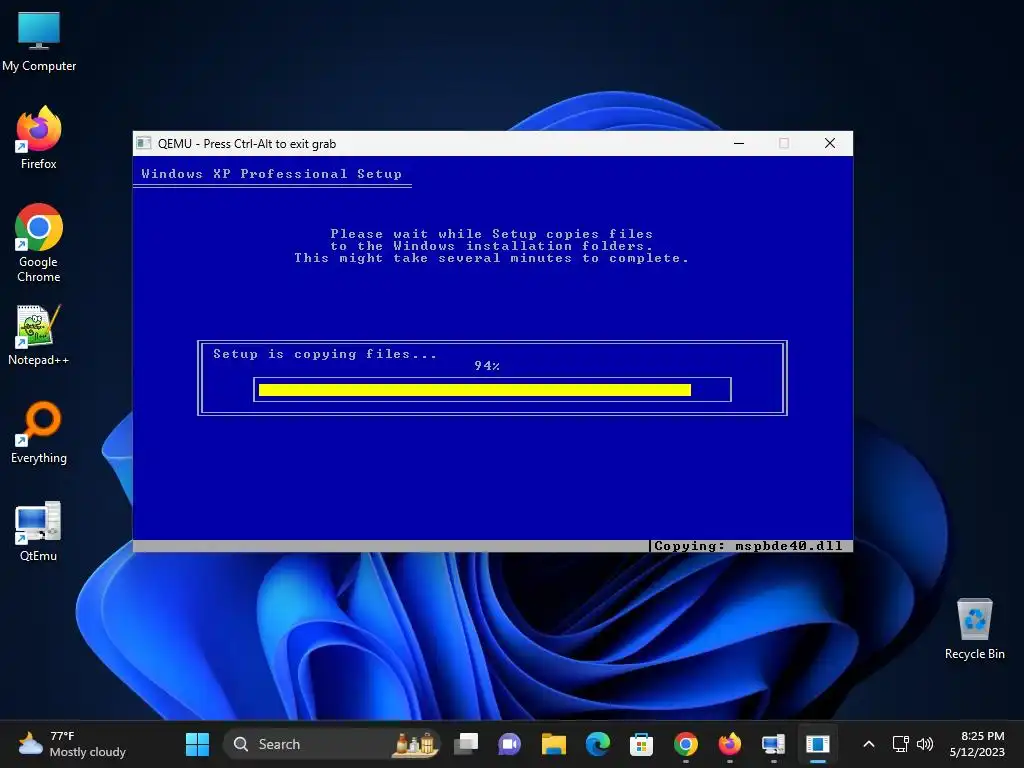Select the Notepad++ desktop shortcut

pyautogui.click(x=39, y=334)
